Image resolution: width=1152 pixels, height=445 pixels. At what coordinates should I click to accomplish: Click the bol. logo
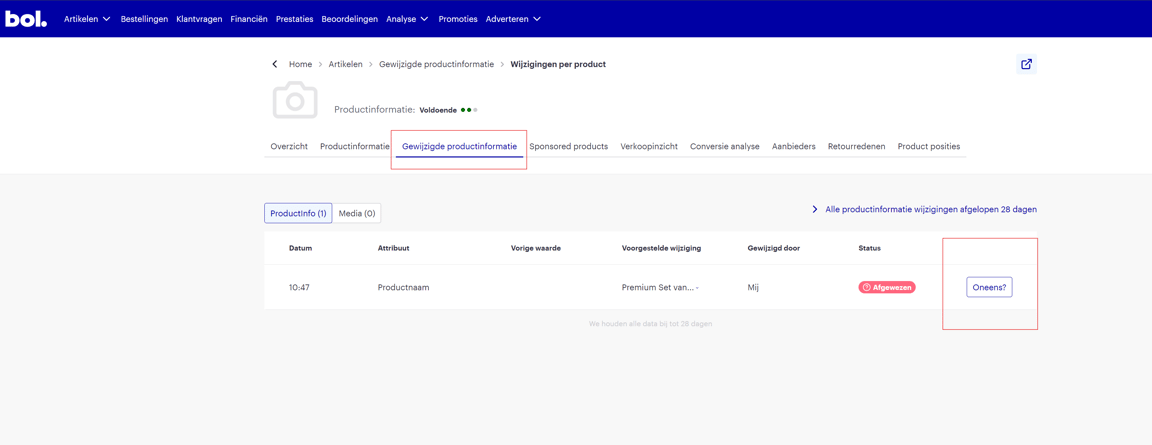[26, 19]
